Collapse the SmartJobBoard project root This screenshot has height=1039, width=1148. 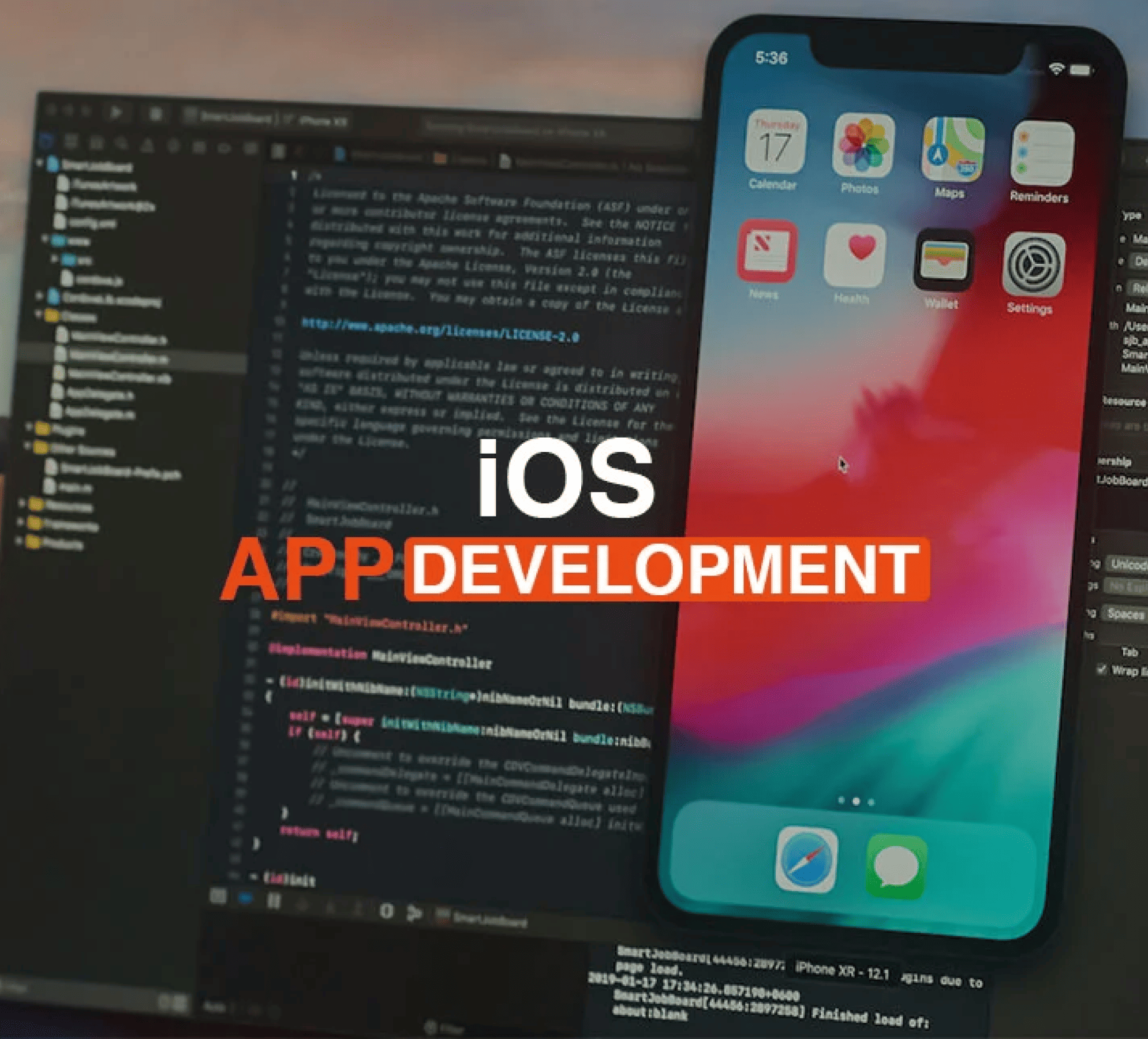point(40,163)
